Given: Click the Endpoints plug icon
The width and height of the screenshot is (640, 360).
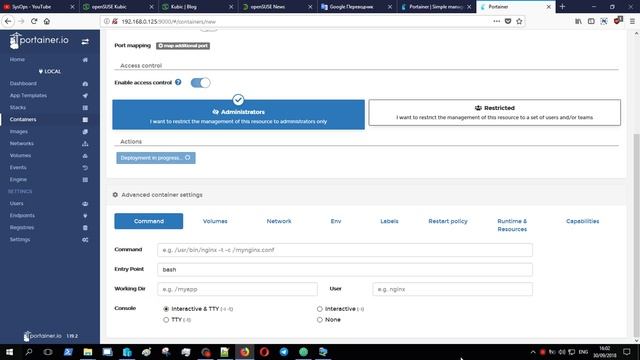Looking at the screenshot, I should coord(85,216).
